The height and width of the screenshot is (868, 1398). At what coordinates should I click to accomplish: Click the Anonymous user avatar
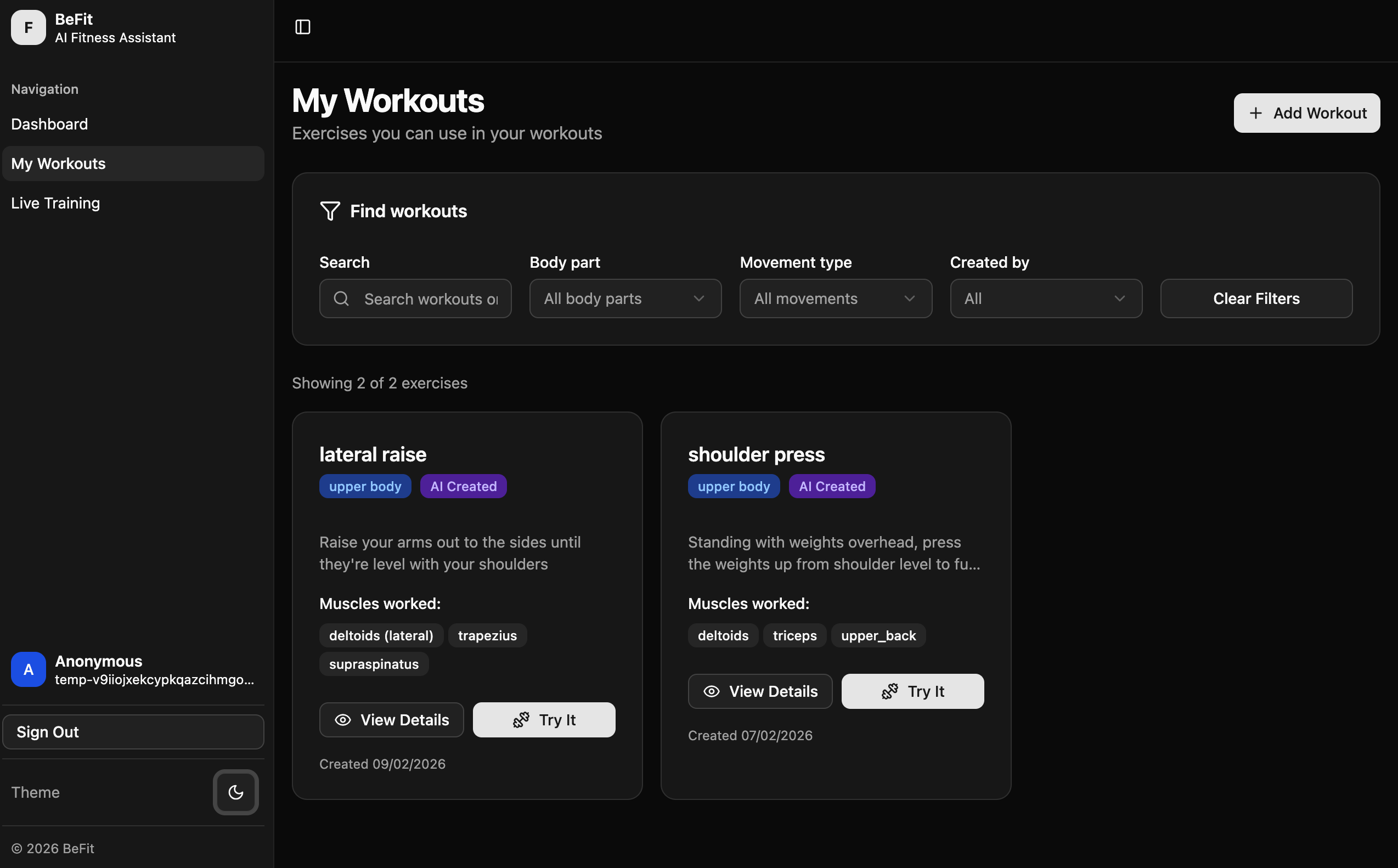point(28,669)
